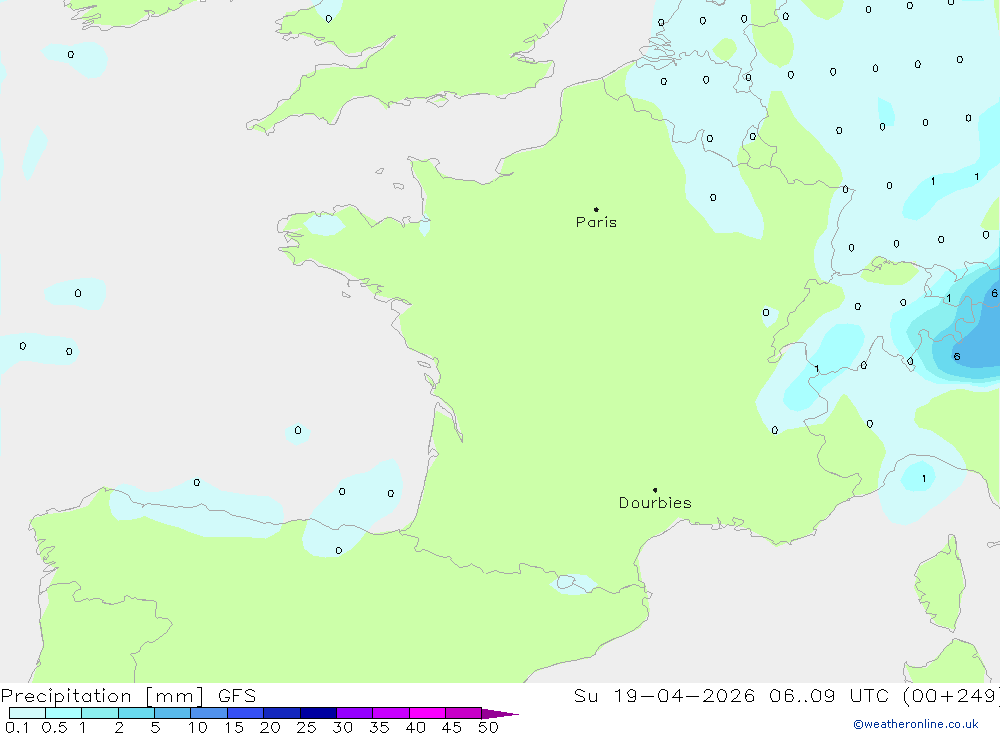Click the Dourbies location label
The width and height of the screenshot is (1000, 733).
(655, 503)
